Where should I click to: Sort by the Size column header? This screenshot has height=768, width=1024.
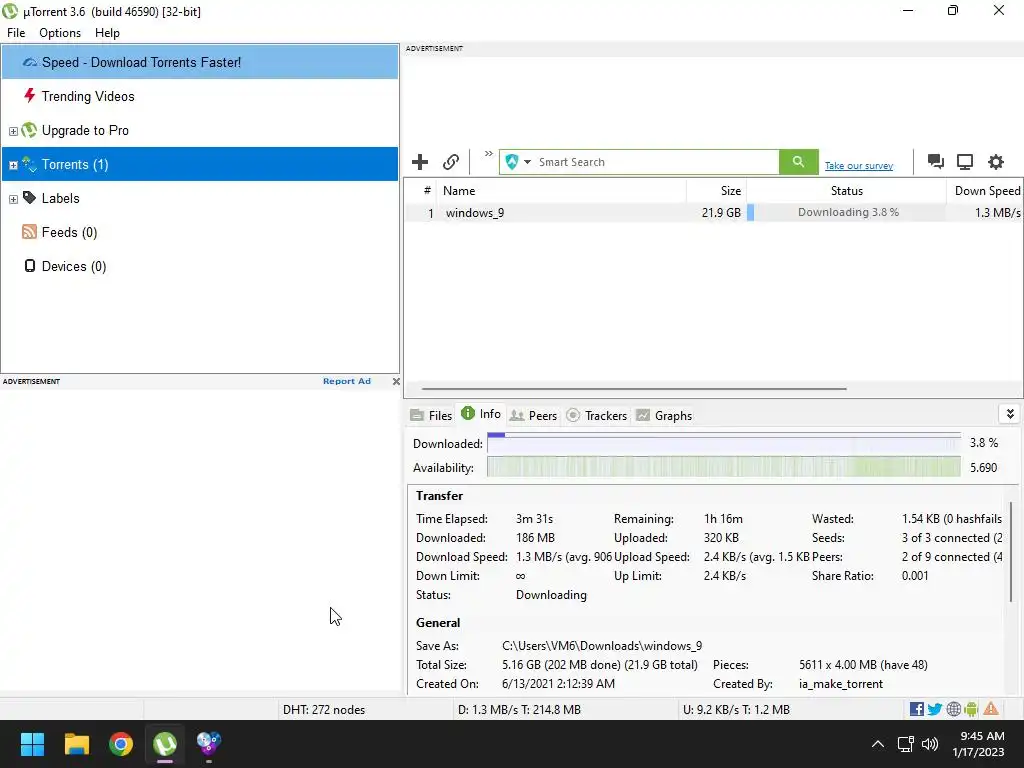point(716,191)
